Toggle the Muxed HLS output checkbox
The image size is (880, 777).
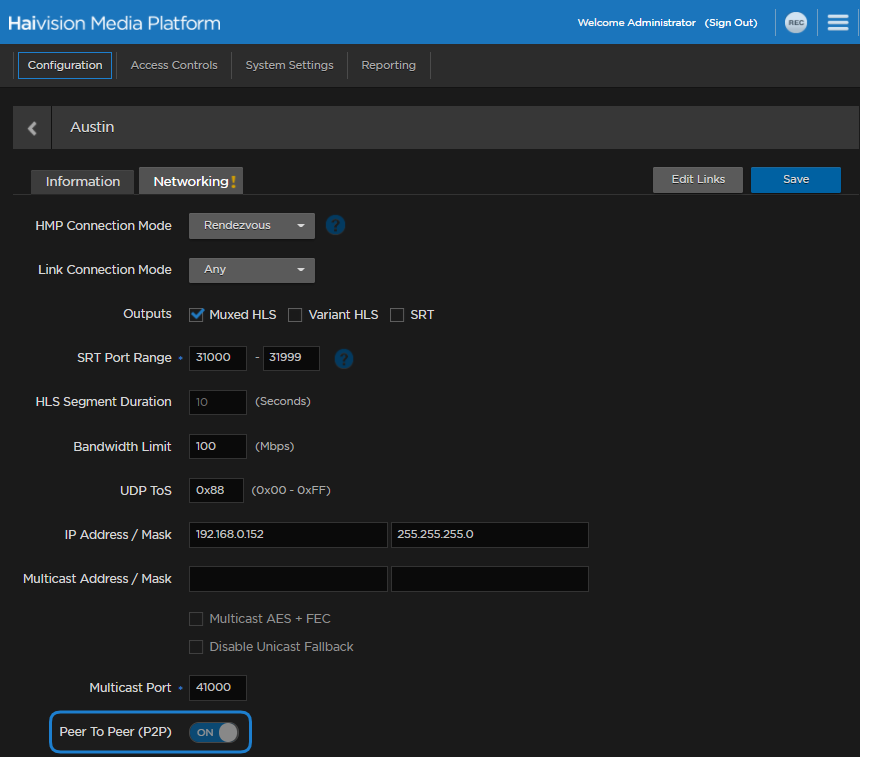(197, 315)
